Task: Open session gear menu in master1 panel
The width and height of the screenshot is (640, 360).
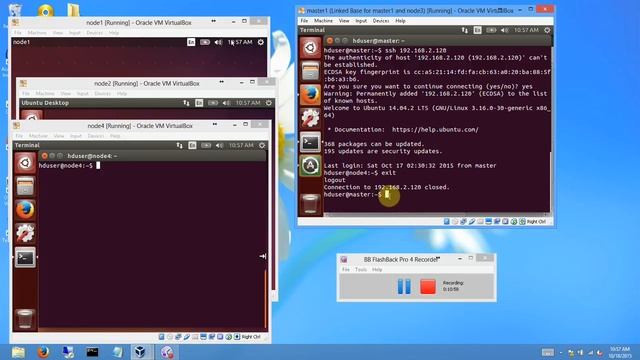Action: (547, 30)
